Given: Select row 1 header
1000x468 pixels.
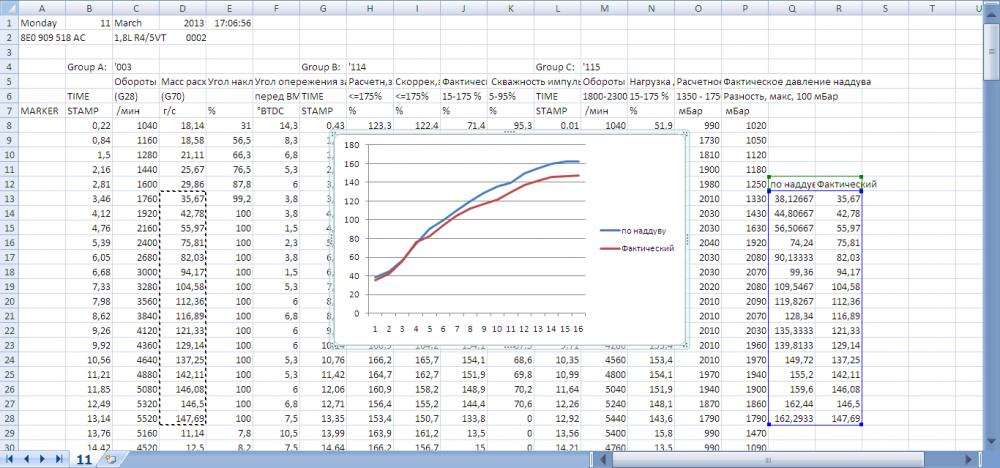Looking at the screenshot, I should coord(9,23).
